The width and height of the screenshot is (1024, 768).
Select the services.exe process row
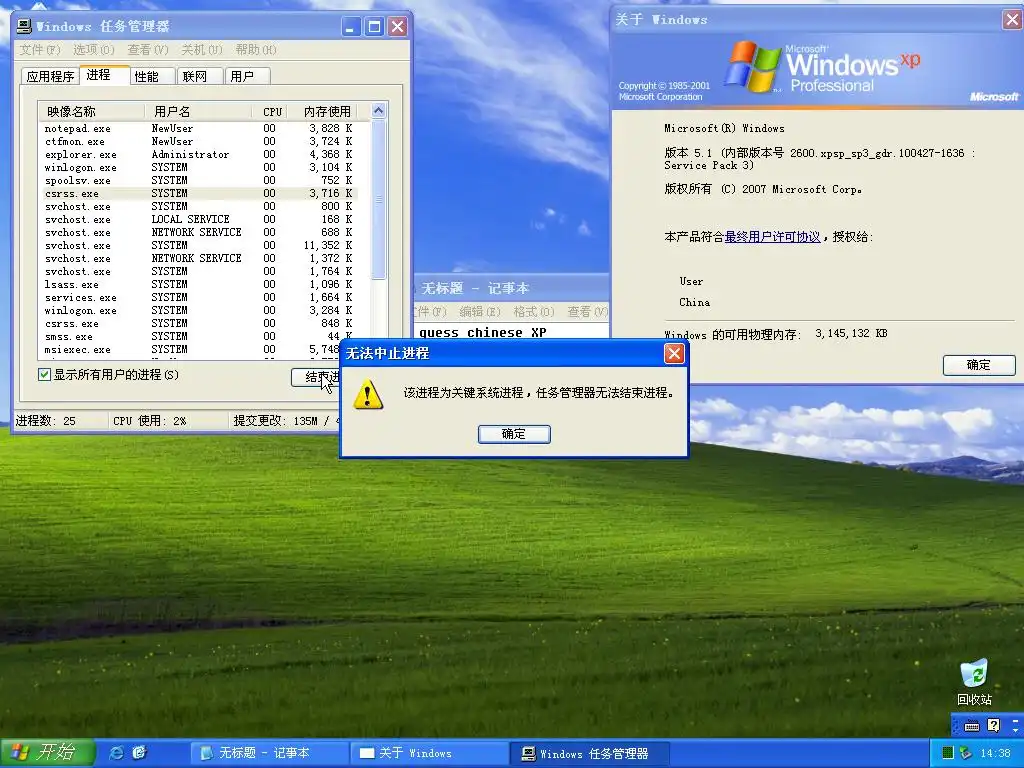tap(199, 298)
